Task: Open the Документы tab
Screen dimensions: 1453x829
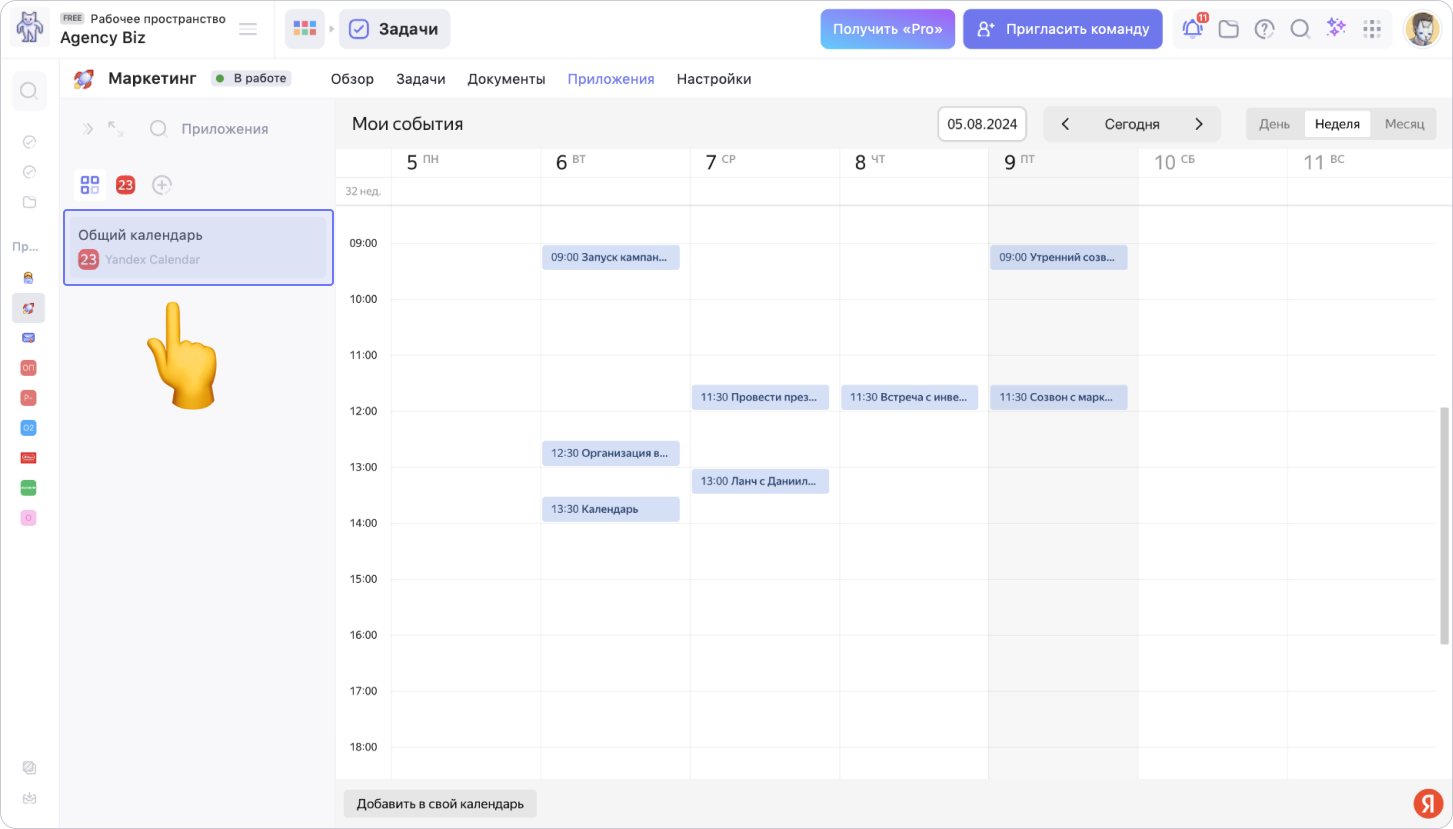Action: point(506,79)
